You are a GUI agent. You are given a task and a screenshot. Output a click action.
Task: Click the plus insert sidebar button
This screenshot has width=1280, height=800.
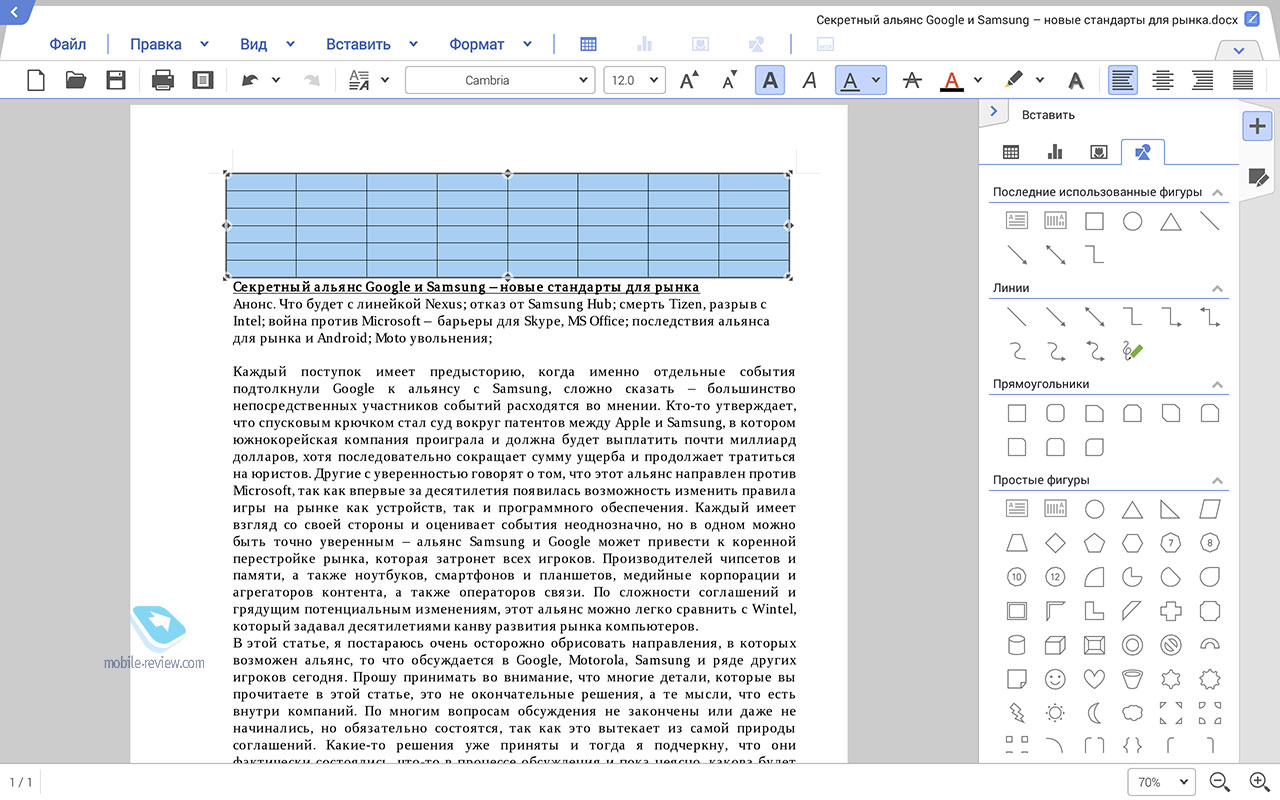coord(1257,126)
